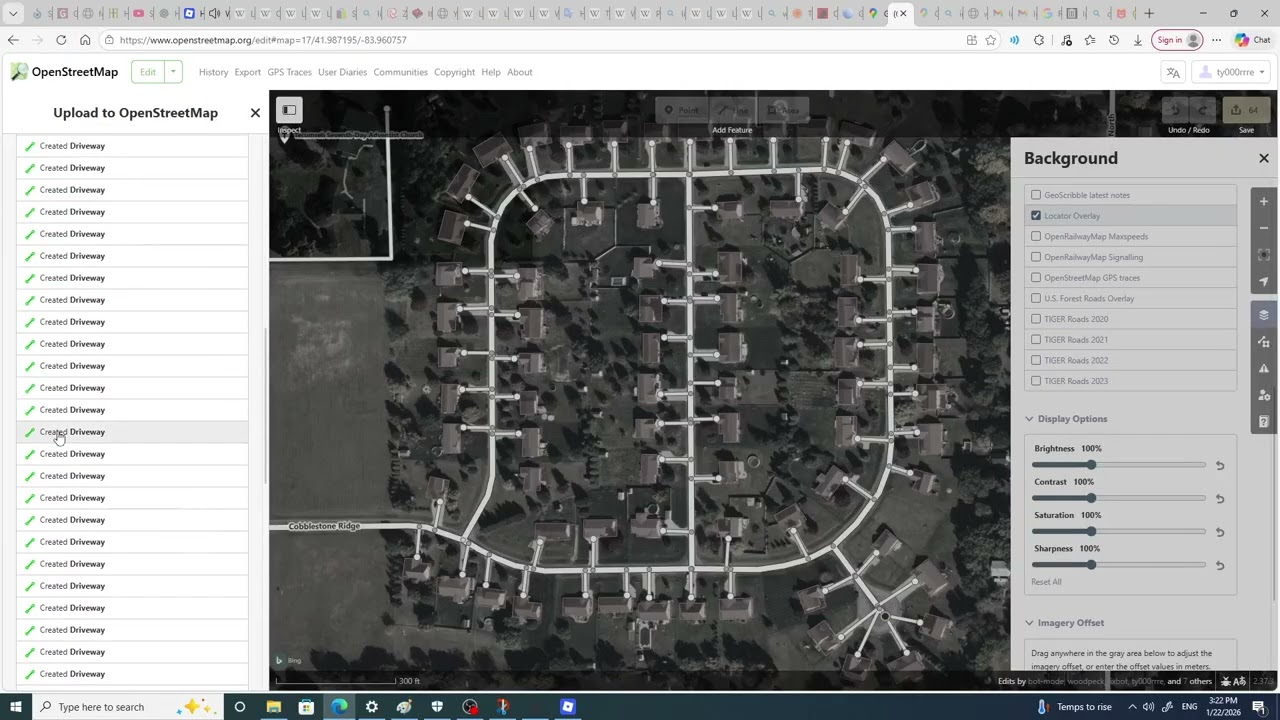Screen dimensions: 1280x720
Task: Enable OpenRailwayMap Maxspeeds overlay
Action: click(1036, 236)
